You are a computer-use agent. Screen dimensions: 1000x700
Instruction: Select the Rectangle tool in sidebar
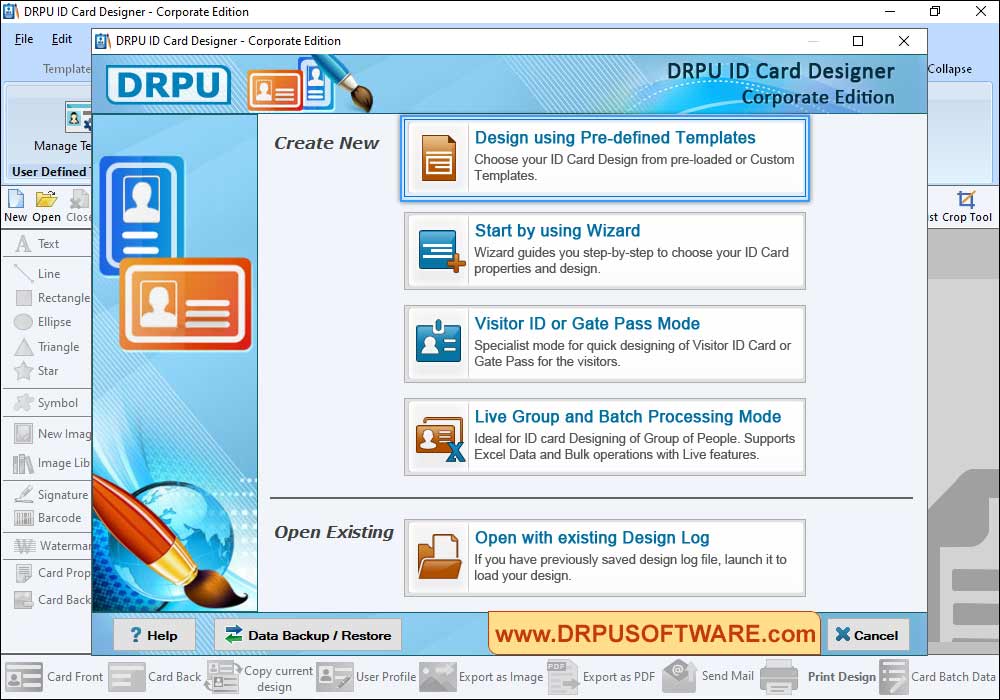click(x=52, y=298)
